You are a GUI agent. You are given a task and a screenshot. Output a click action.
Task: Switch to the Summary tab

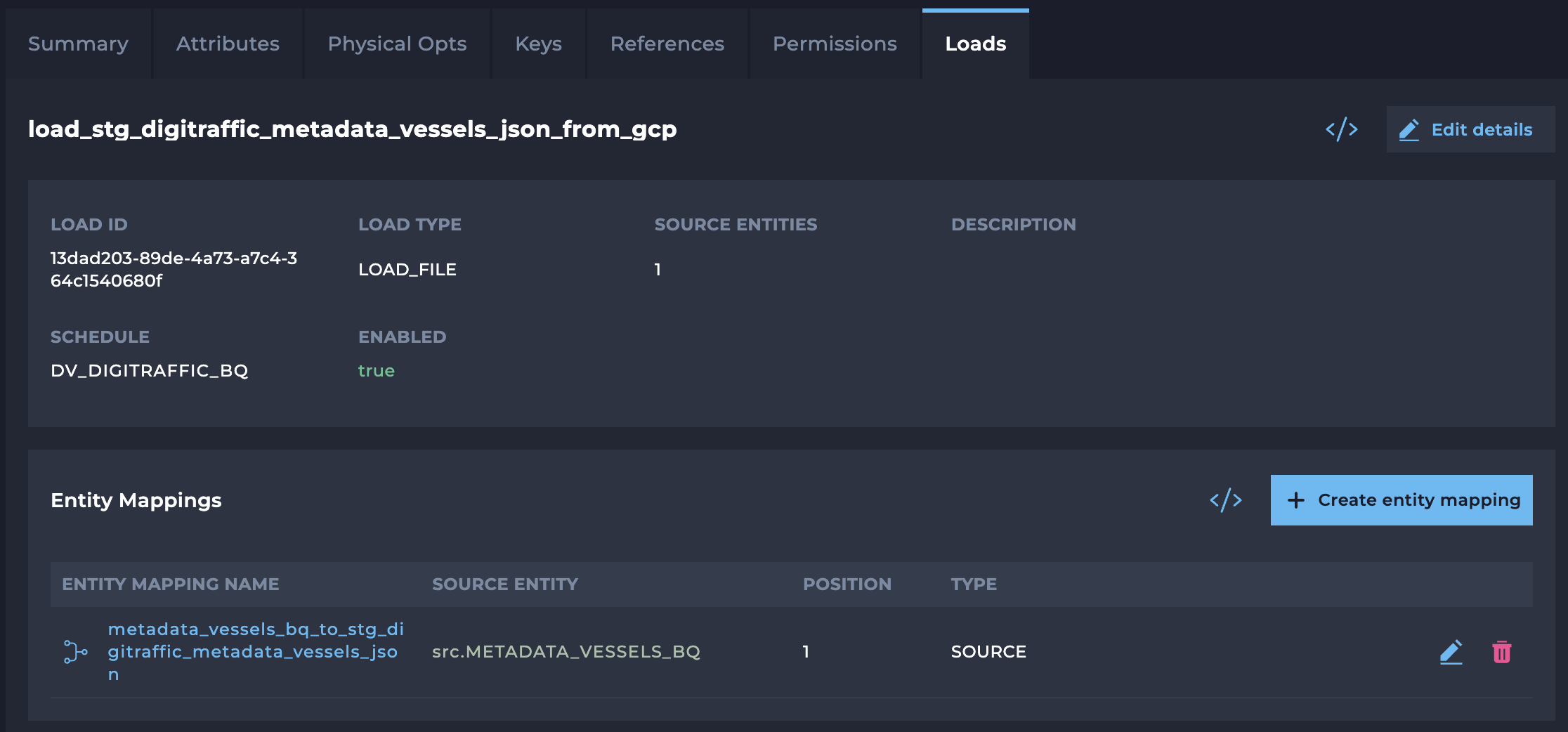pos(78,44)
